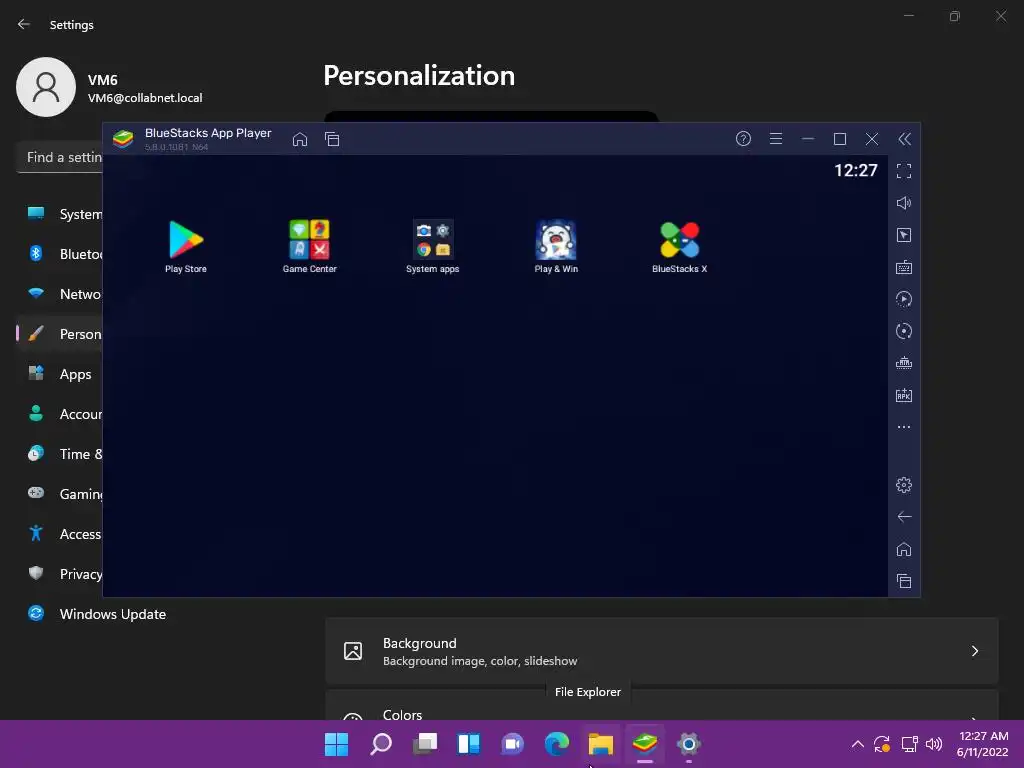Click the system tray volume icon
This screenshot has width=1024, height=768.
934,744
